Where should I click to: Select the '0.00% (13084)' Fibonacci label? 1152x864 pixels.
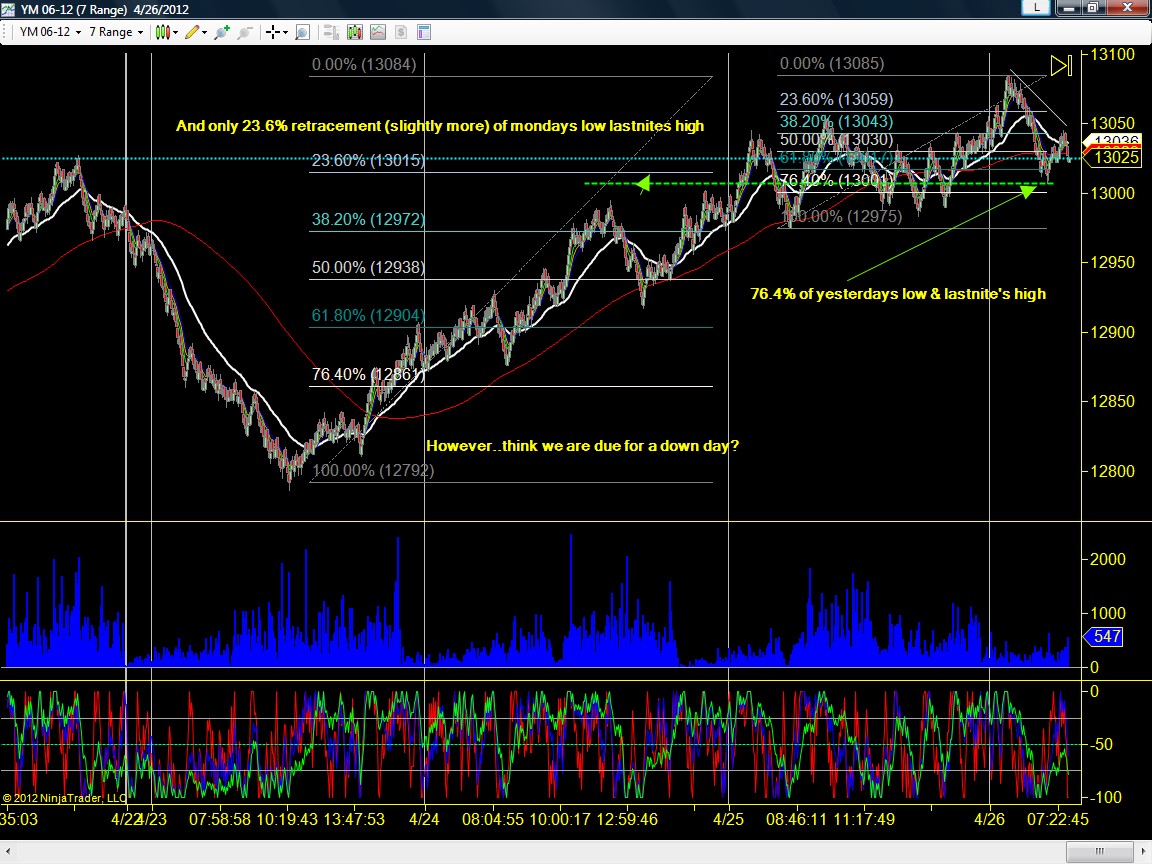pyautogui.click(x=364, y=65)
